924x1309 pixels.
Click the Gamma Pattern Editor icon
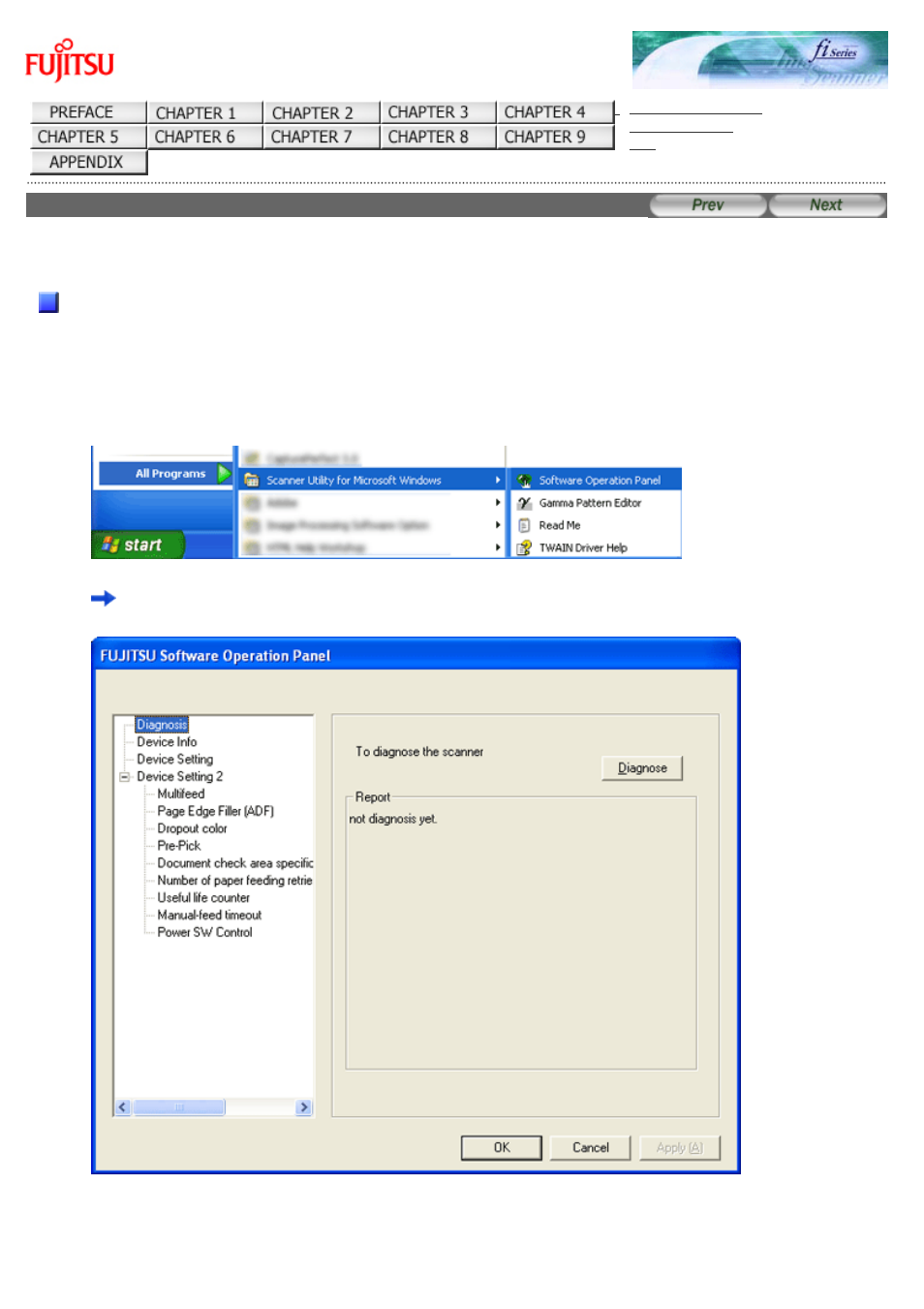click(x=524, y=503)
